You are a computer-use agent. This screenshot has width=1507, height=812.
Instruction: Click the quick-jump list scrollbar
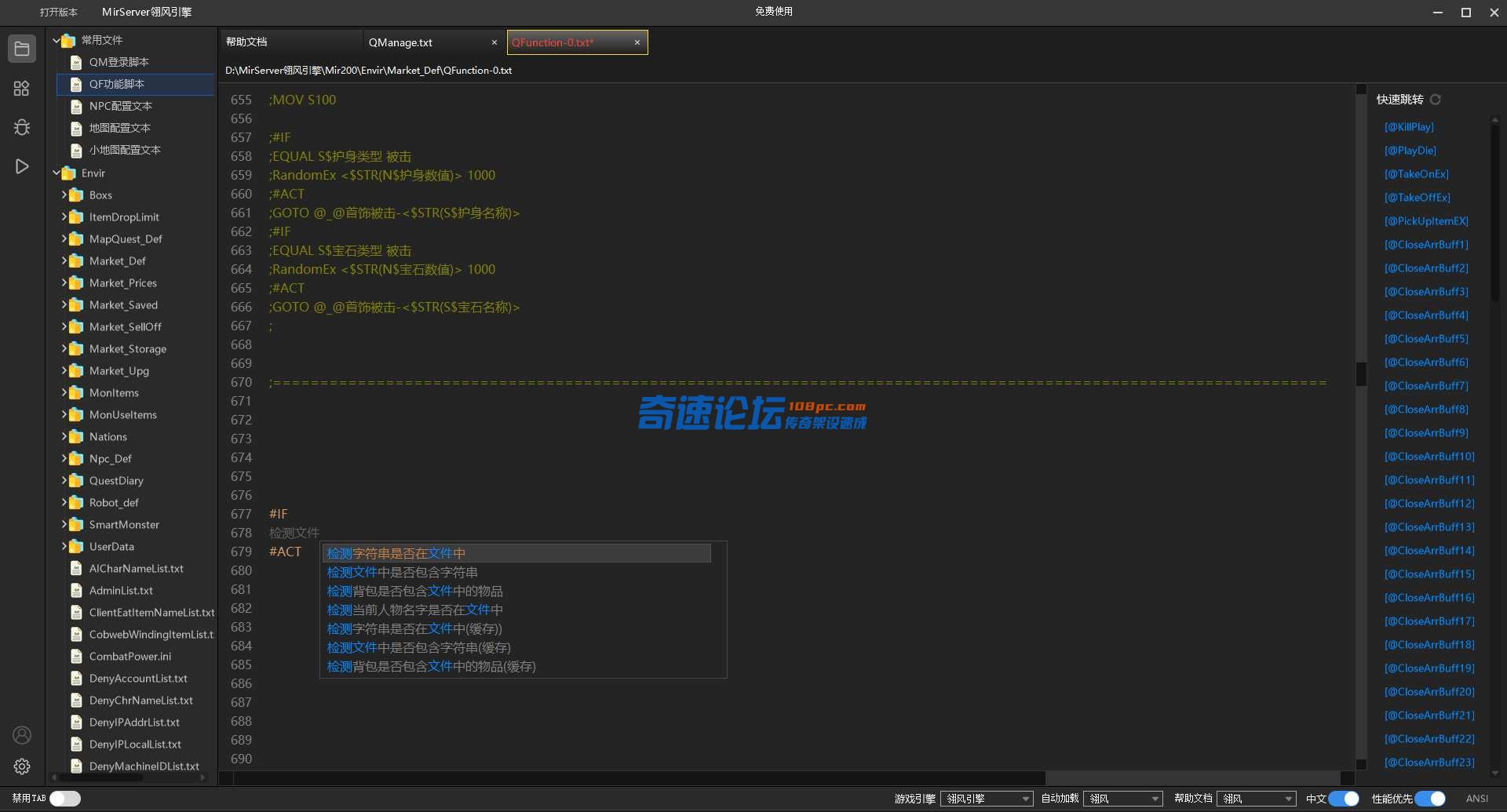point(1494,212)
